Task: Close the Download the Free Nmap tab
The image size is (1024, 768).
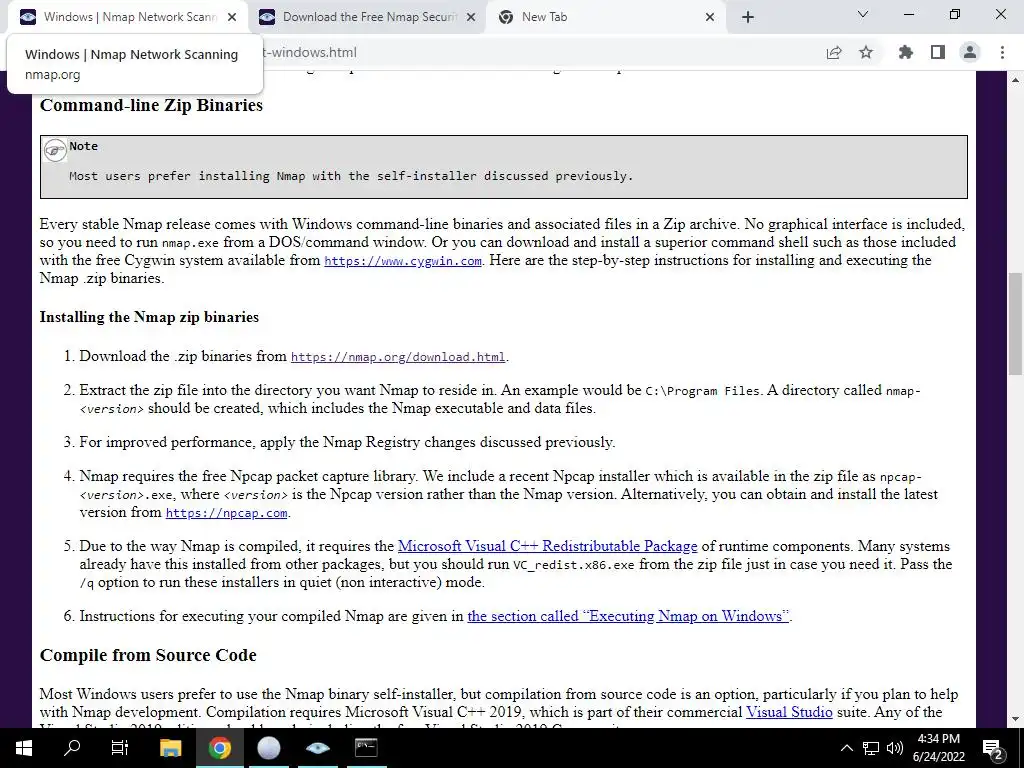Action: [471, 18]
